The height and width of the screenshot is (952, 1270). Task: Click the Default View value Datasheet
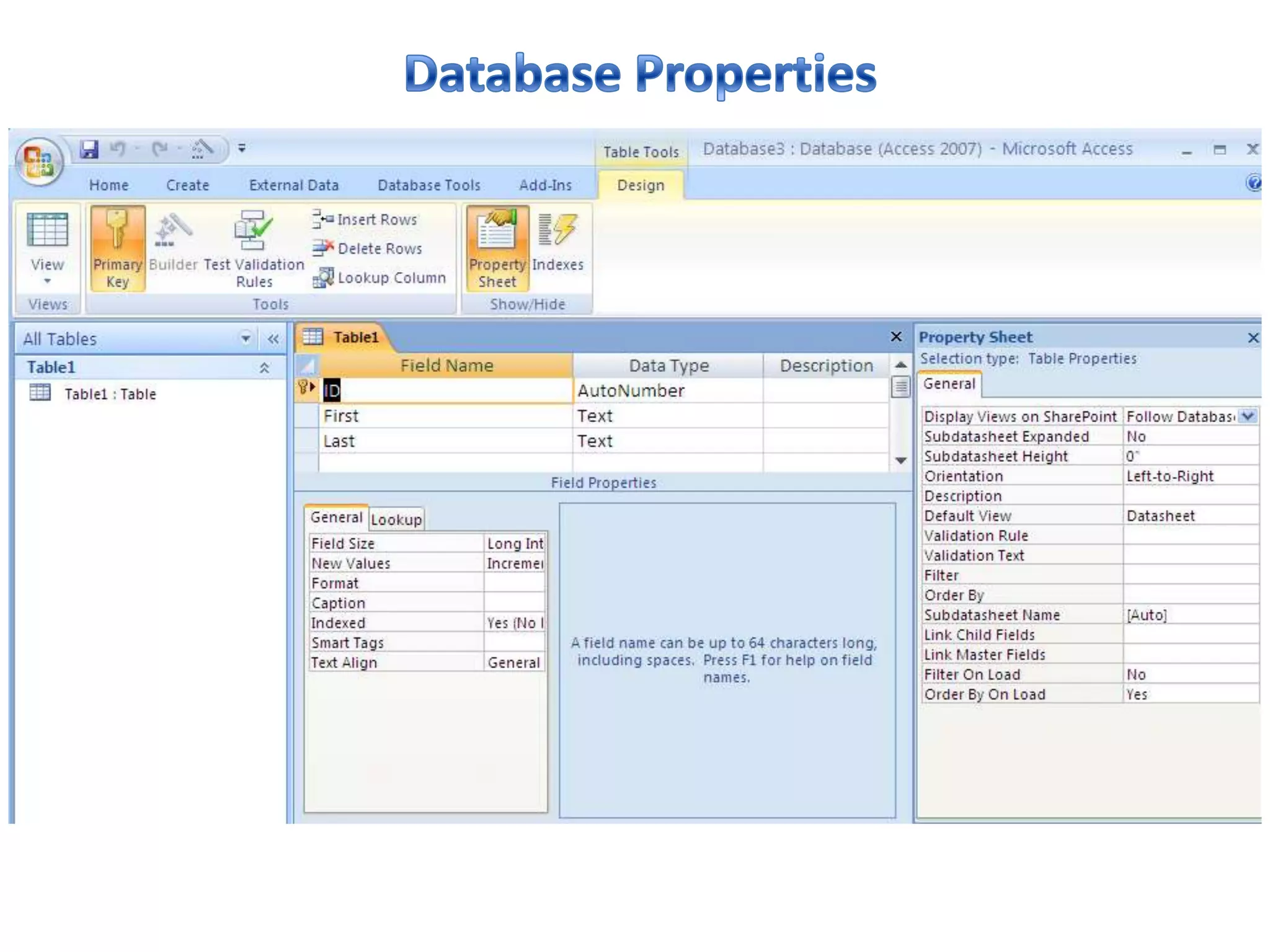1191,516
